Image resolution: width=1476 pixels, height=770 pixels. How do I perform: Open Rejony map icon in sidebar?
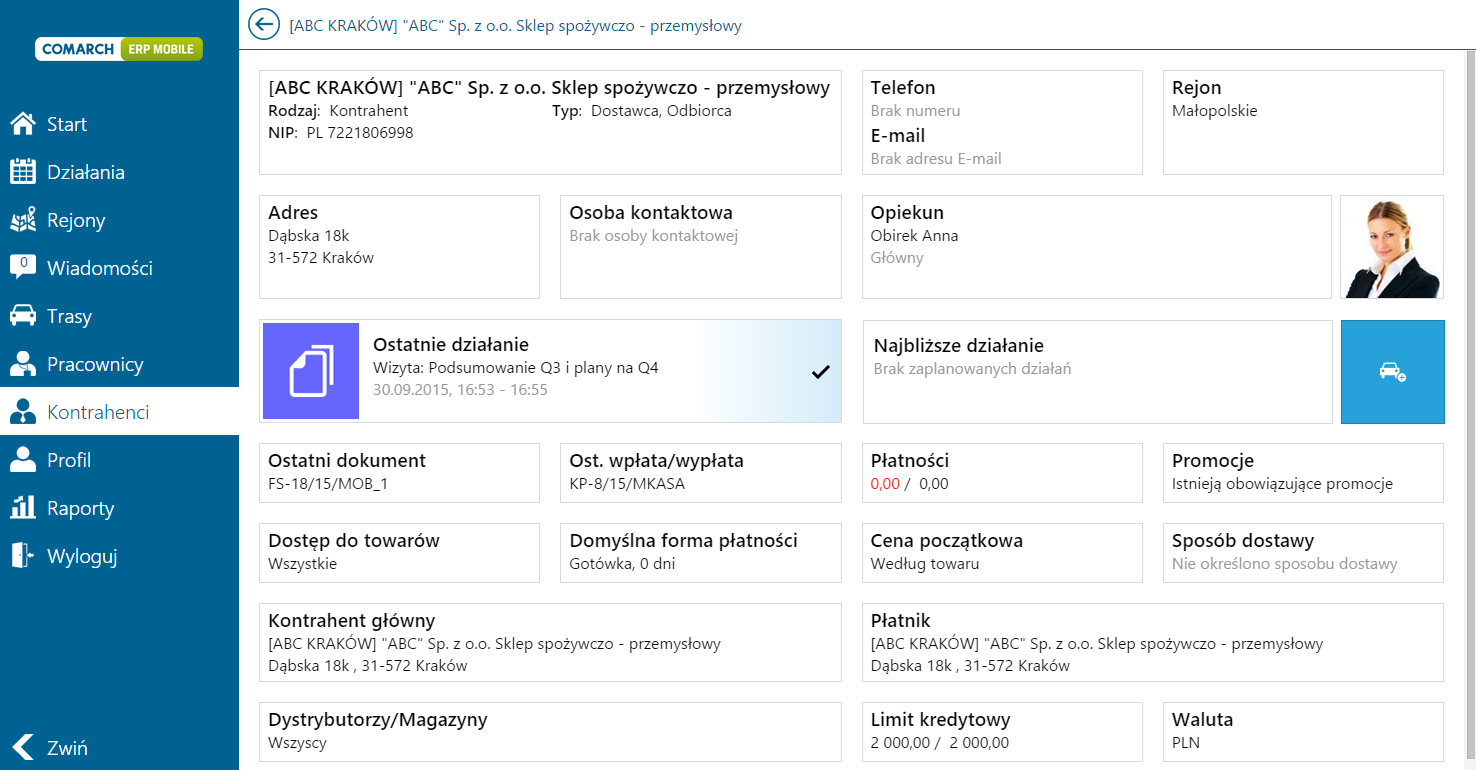[22, 220]
